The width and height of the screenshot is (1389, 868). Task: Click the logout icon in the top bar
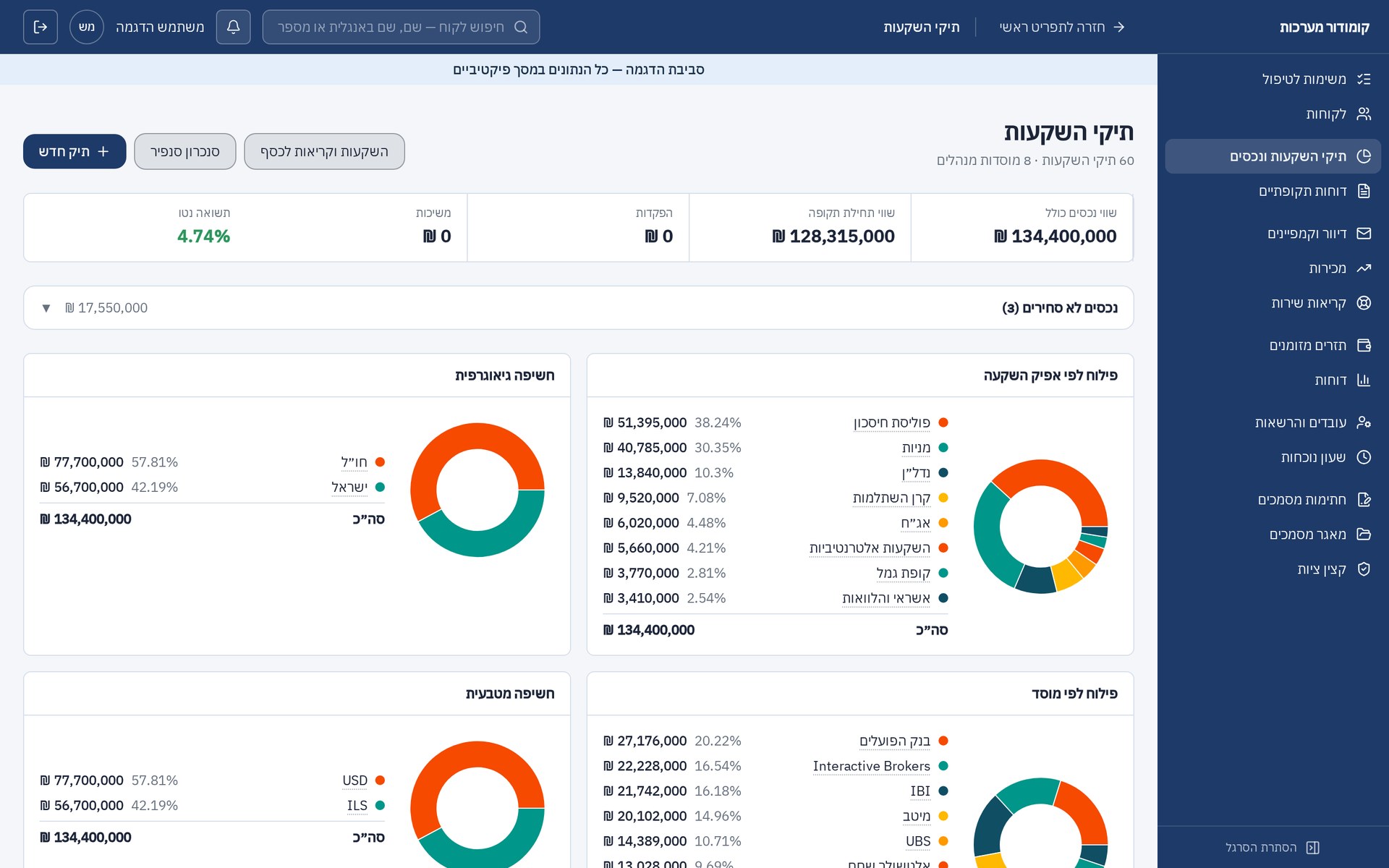pos(41,27)
